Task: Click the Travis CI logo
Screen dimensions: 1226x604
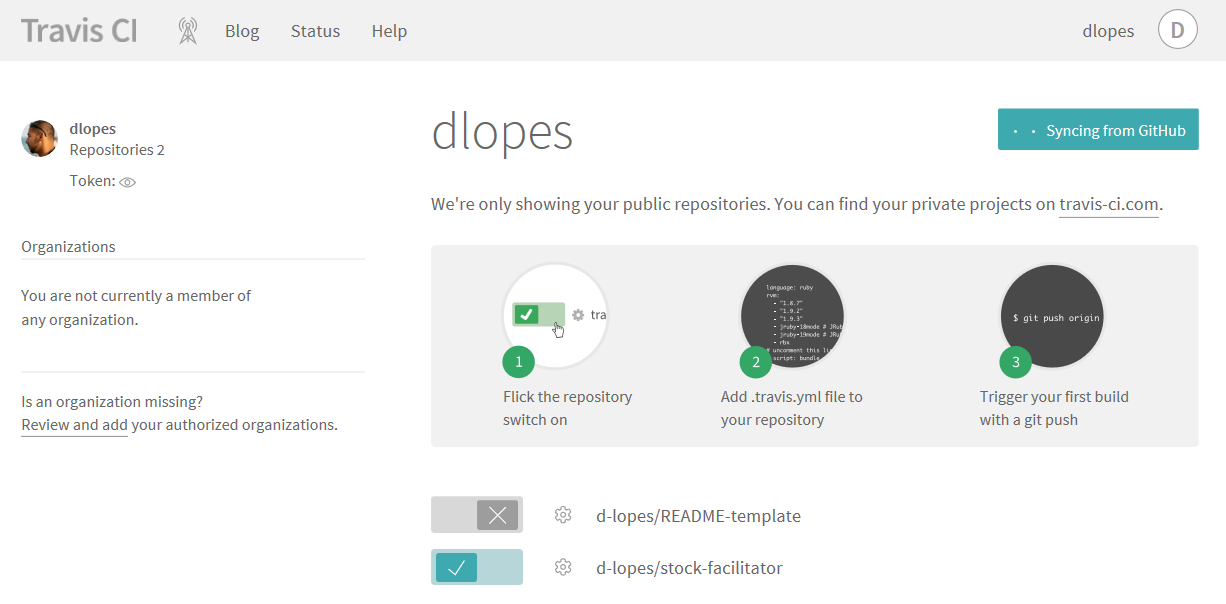Action: (79, 30)
